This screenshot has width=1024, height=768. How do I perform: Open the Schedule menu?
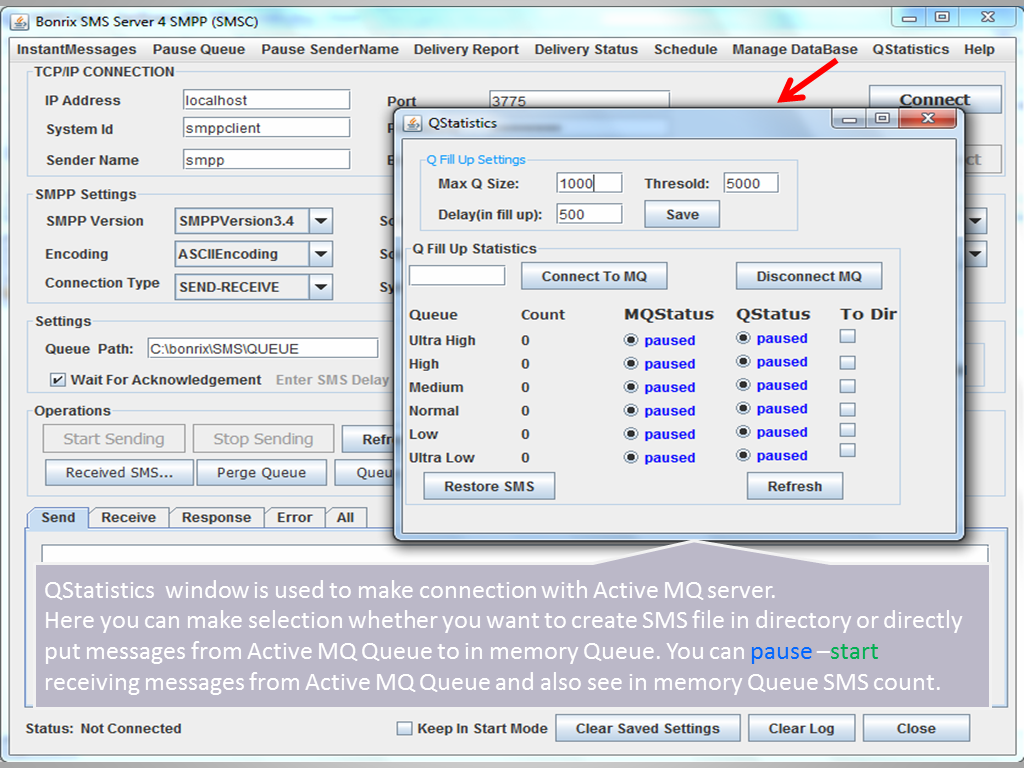pyautogui.click(x=686, y=50)
